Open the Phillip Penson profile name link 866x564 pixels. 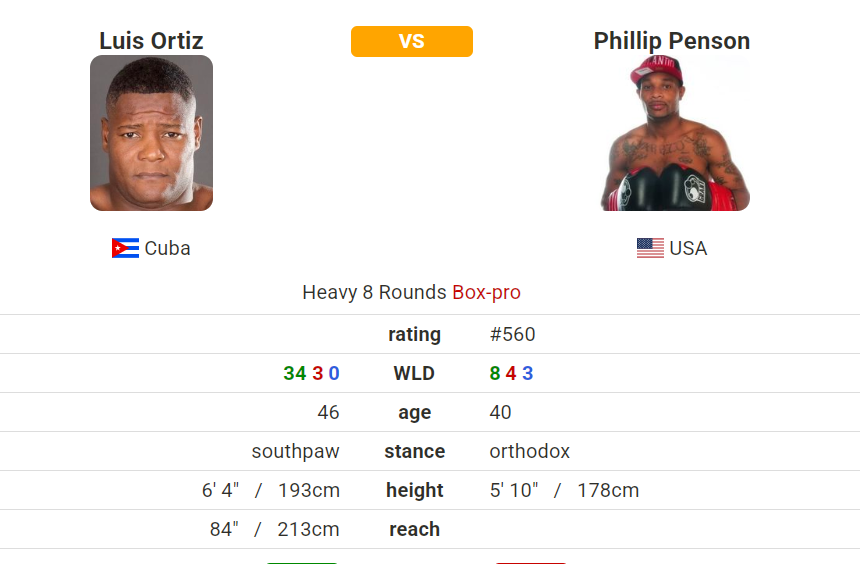[x=671, y=41]
